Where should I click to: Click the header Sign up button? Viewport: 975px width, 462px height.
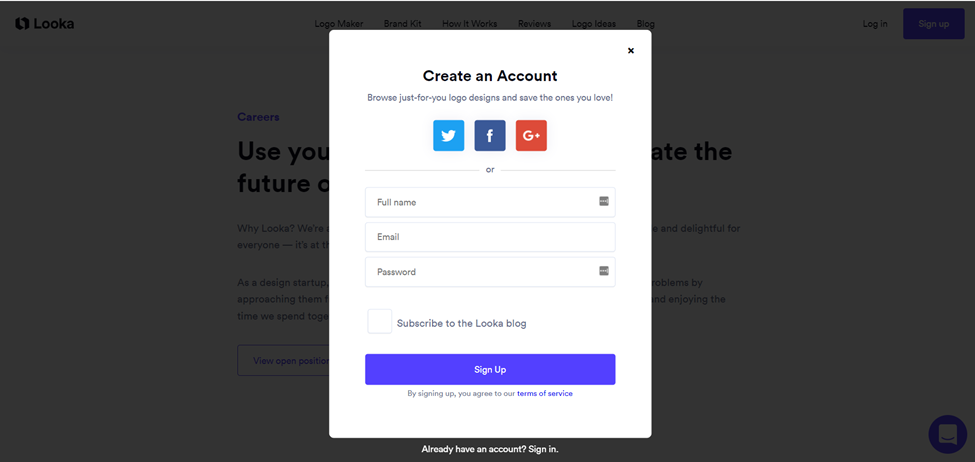(933, 24)
